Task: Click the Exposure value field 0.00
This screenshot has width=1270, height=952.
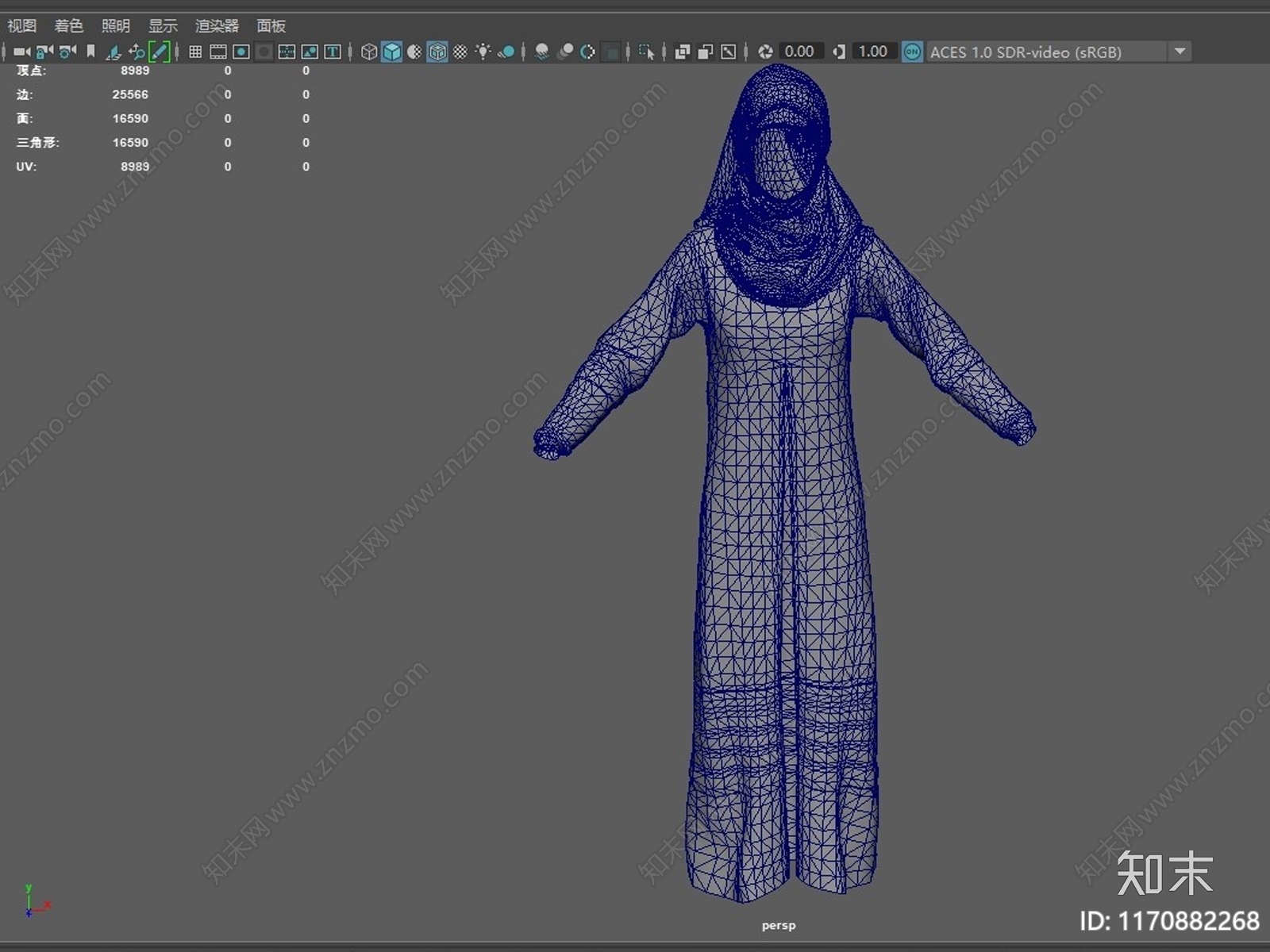Action: (800, 52)
